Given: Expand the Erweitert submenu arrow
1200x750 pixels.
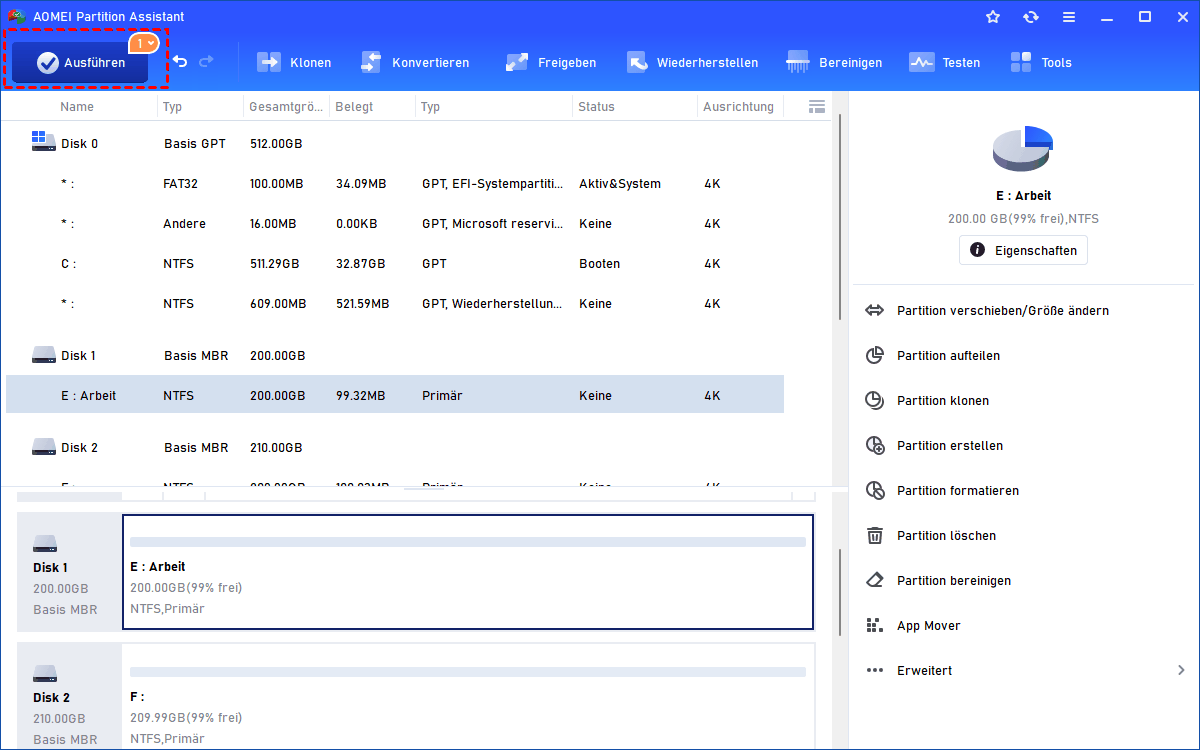Looking at the screenshot, I should [1181, 670].
